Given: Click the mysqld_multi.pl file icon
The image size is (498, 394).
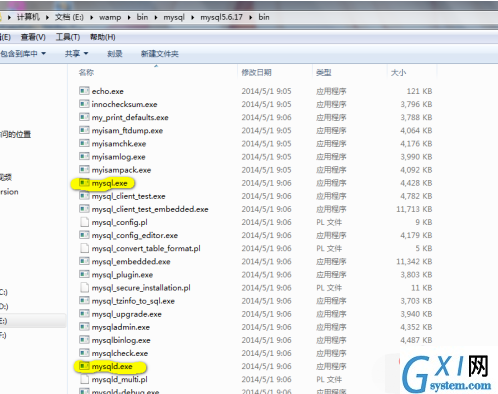Looking at the screenshot, I should pos(85,379).
